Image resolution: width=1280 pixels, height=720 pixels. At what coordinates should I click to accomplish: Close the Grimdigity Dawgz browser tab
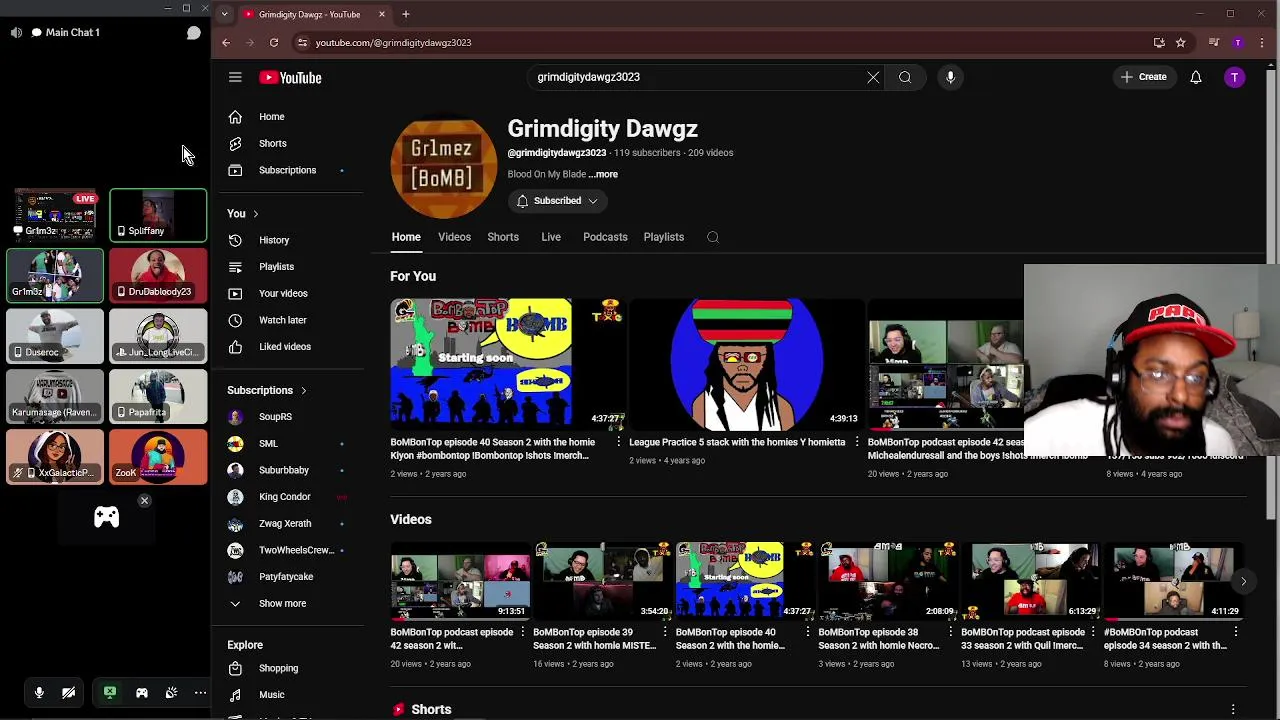coord(381,14)
